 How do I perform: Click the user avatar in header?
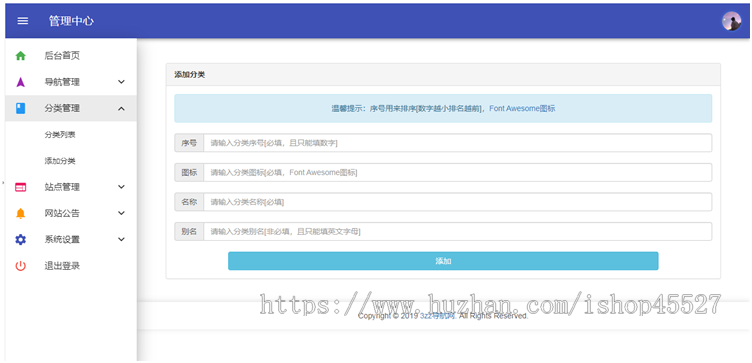(731, 21)
